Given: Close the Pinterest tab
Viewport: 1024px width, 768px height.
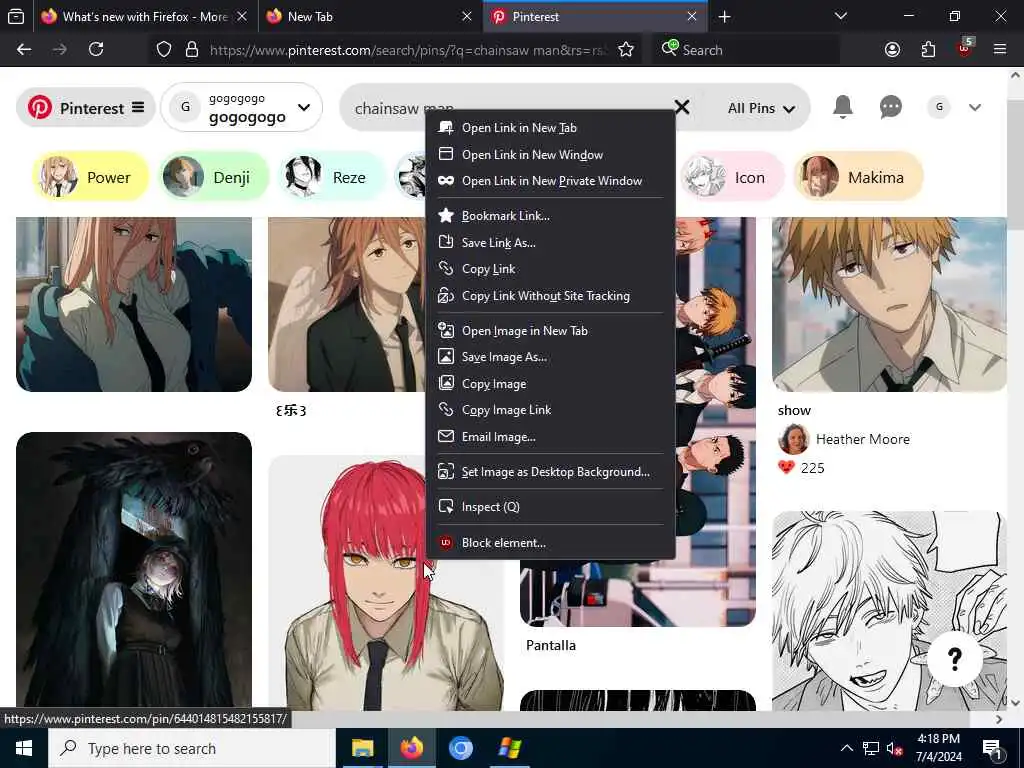Looking at the screenshot, I should 692,17.
